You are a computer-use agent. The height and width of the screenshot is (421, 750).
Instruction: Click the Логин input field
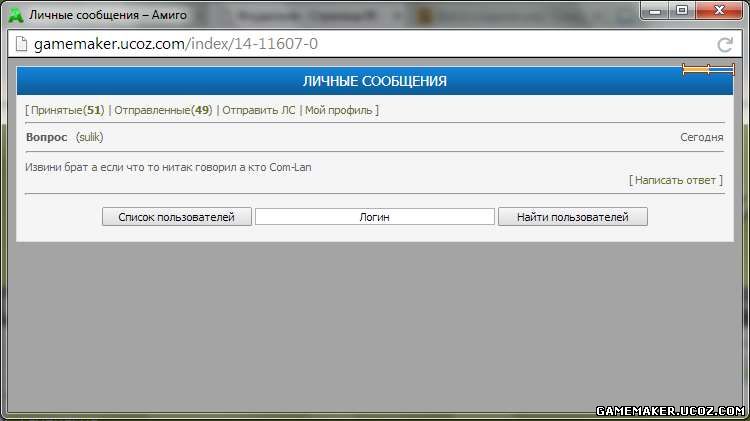375,217
